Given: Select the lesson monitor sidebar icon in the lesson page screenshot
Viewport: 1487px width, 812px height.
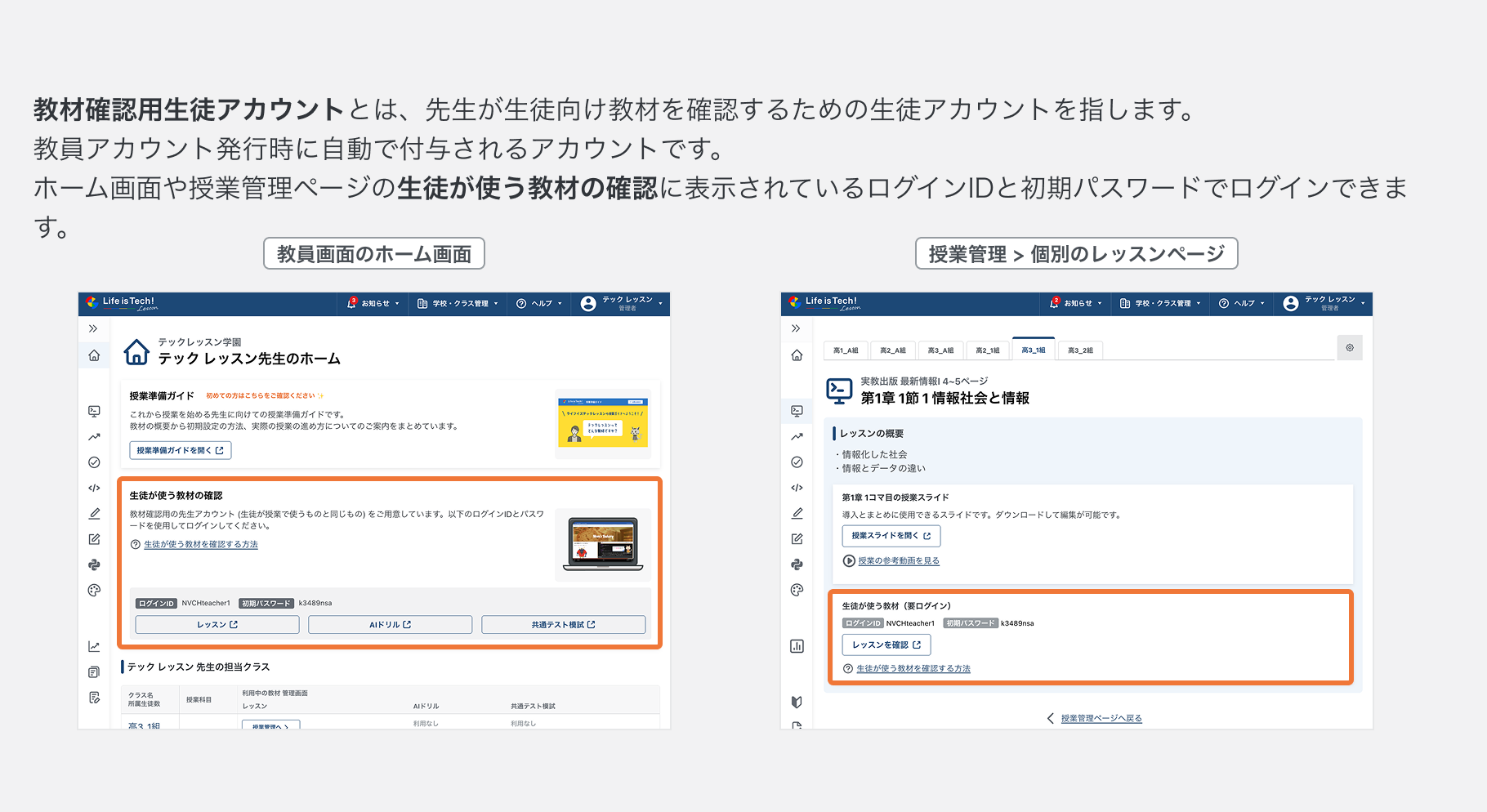Looking at the screenshot, I should point(797,411).
